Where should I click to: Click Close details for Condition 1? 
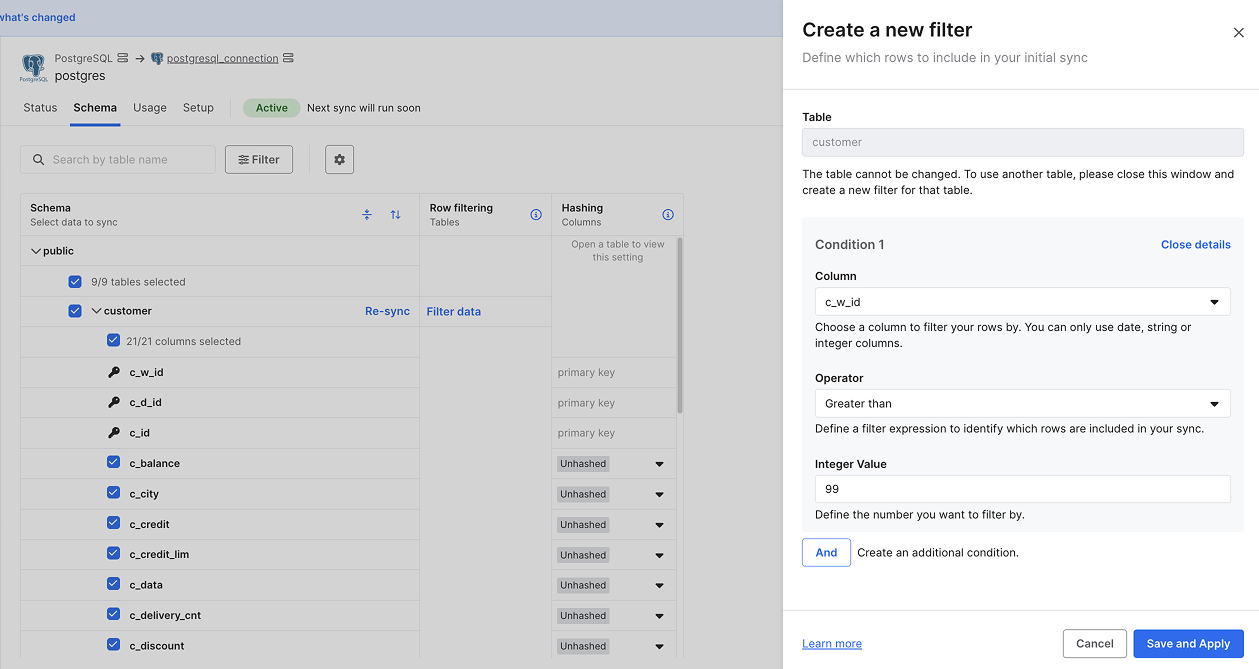(1195, 245)
